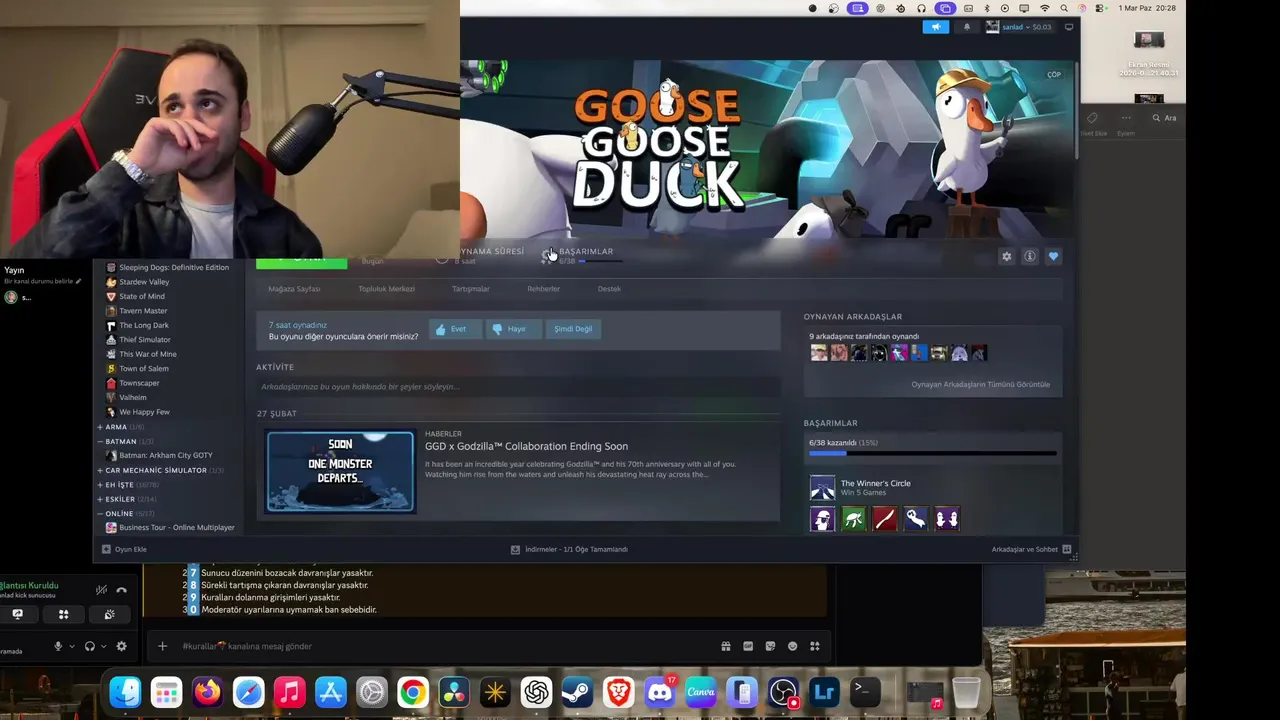
Task: Open OBS in the Dock
Action: 783,692
